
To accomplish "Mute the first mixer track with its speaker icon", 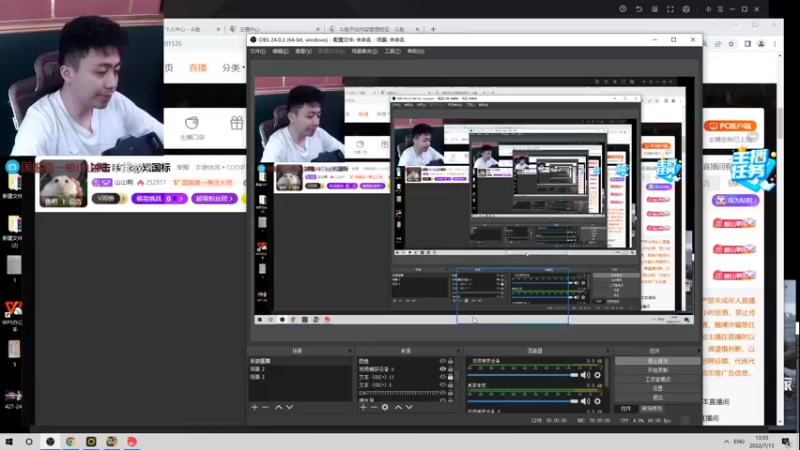I will click(x=585, y=375).
